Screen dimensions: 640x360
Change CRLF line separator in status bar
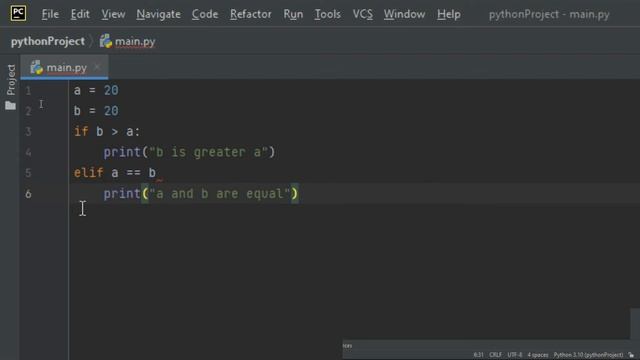tap(495, 355)
